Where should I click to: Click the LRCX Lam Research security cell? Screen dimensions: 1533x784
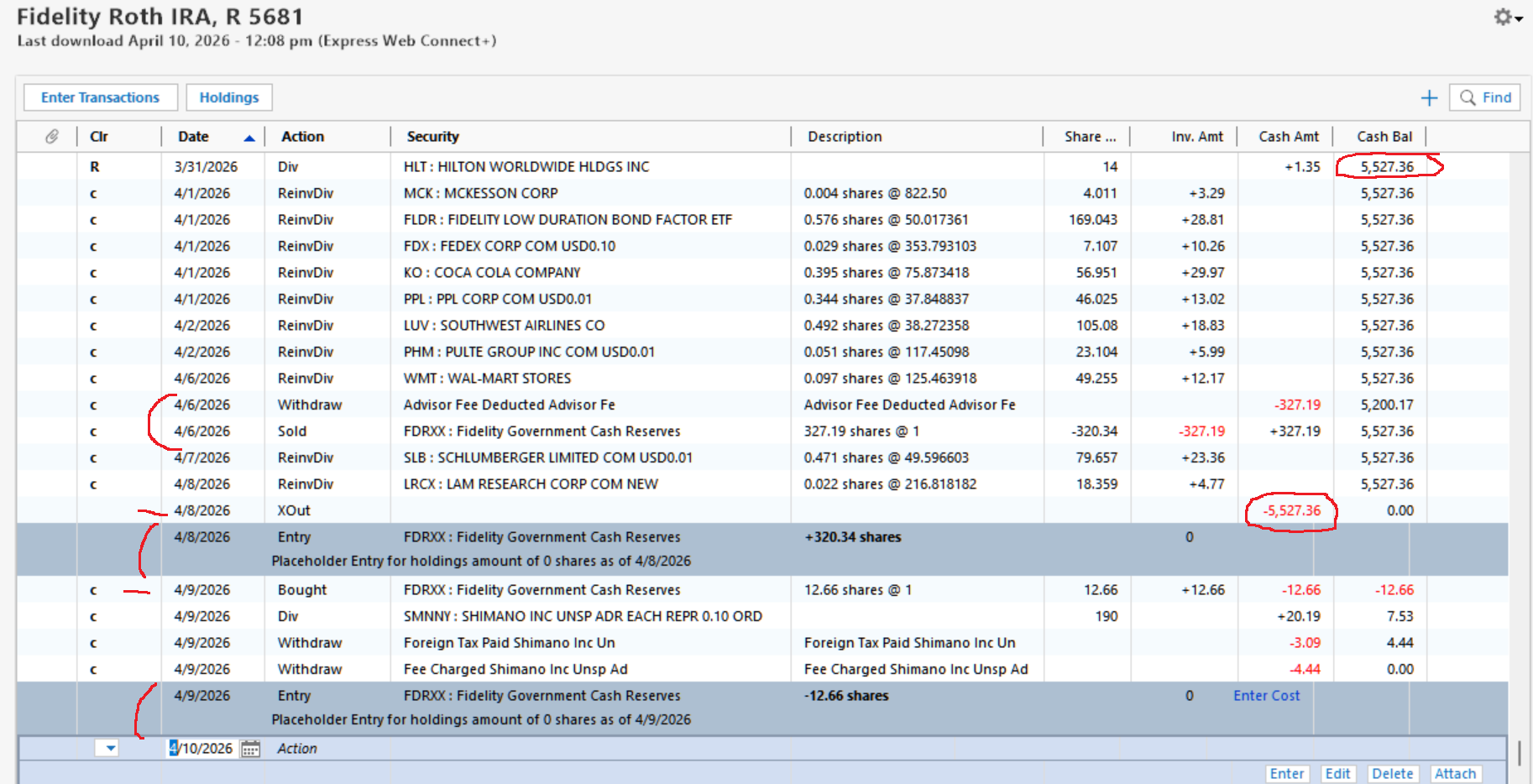click(x=531, y=483)
